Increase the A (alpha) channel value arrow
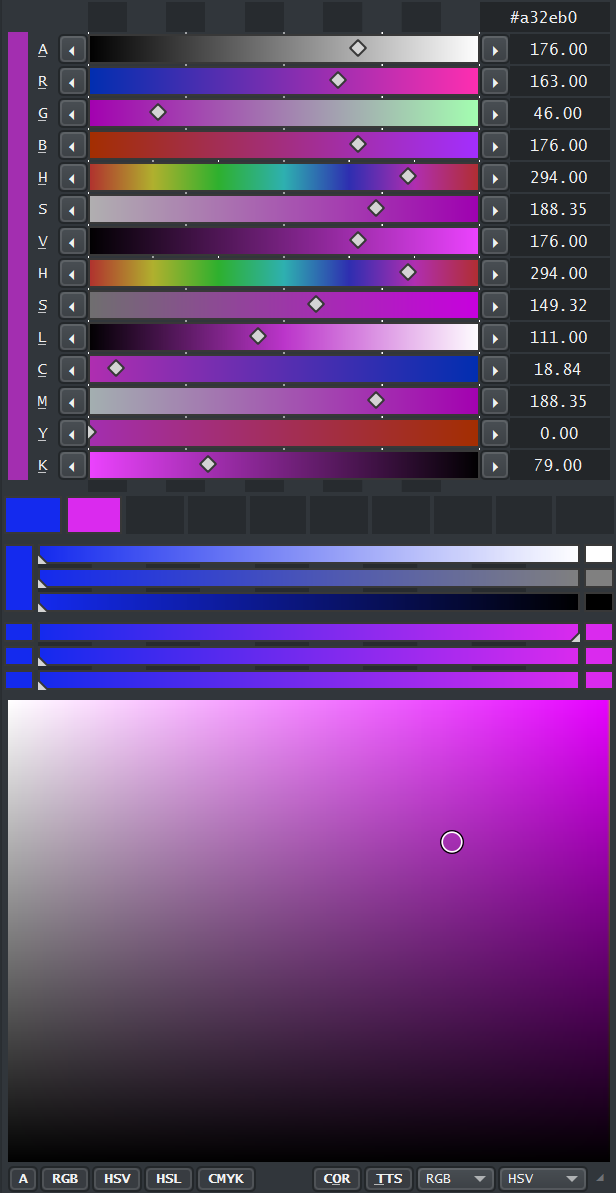Viewport: 616px width, 1193px height. coord(495,49)
